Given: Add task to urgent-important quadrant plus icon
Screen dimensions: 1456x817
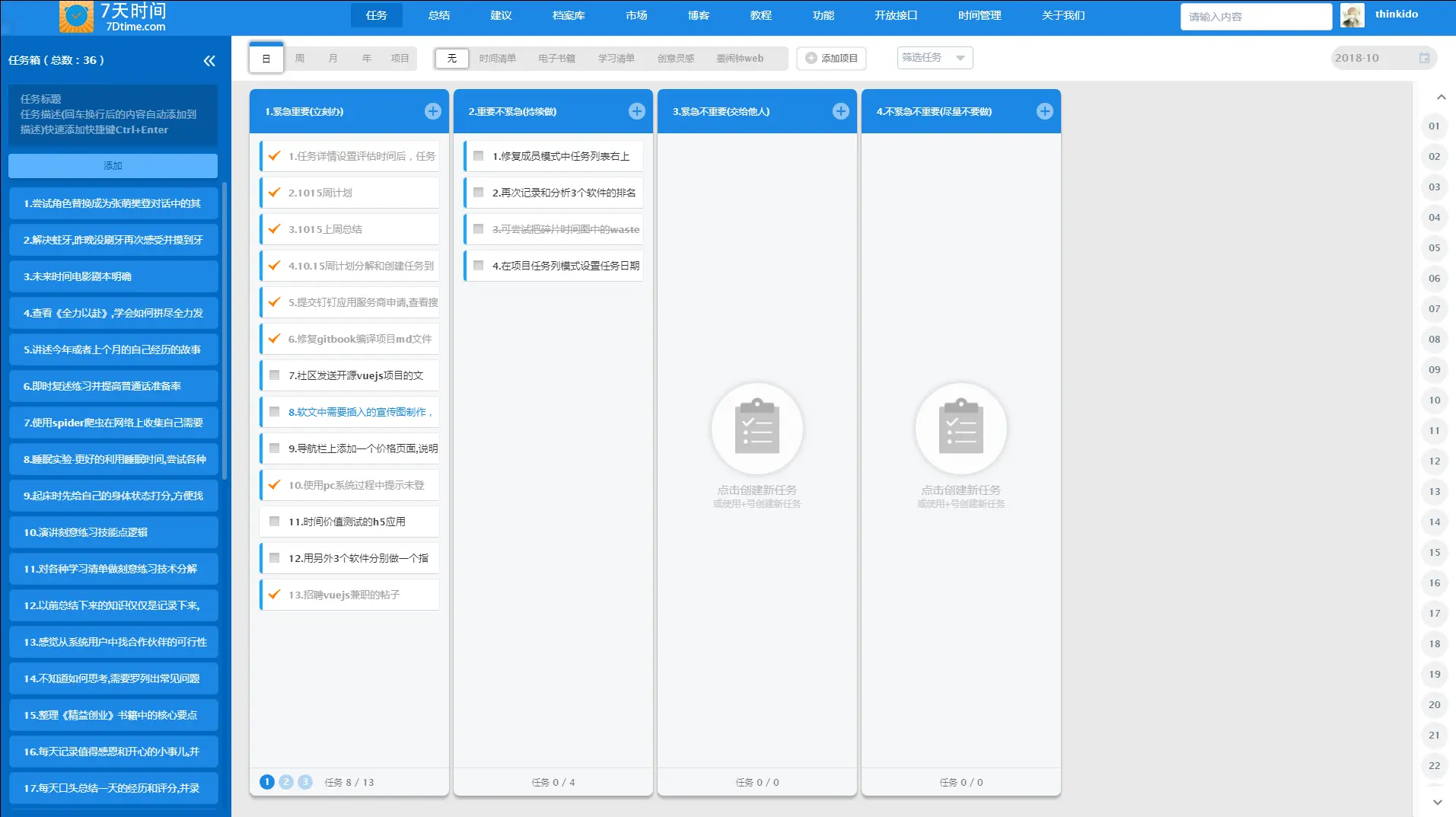Looking at the screenshot, I should tap(433, 111).
